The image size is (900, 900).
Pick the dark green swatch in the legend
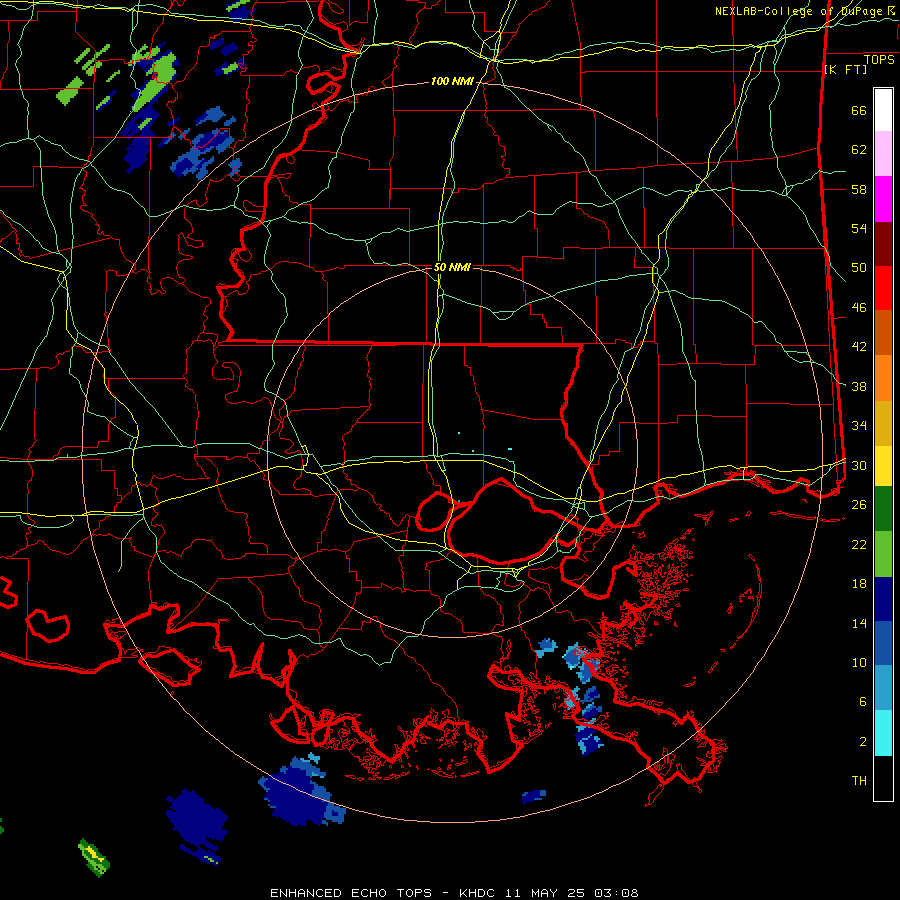(883, 509)
